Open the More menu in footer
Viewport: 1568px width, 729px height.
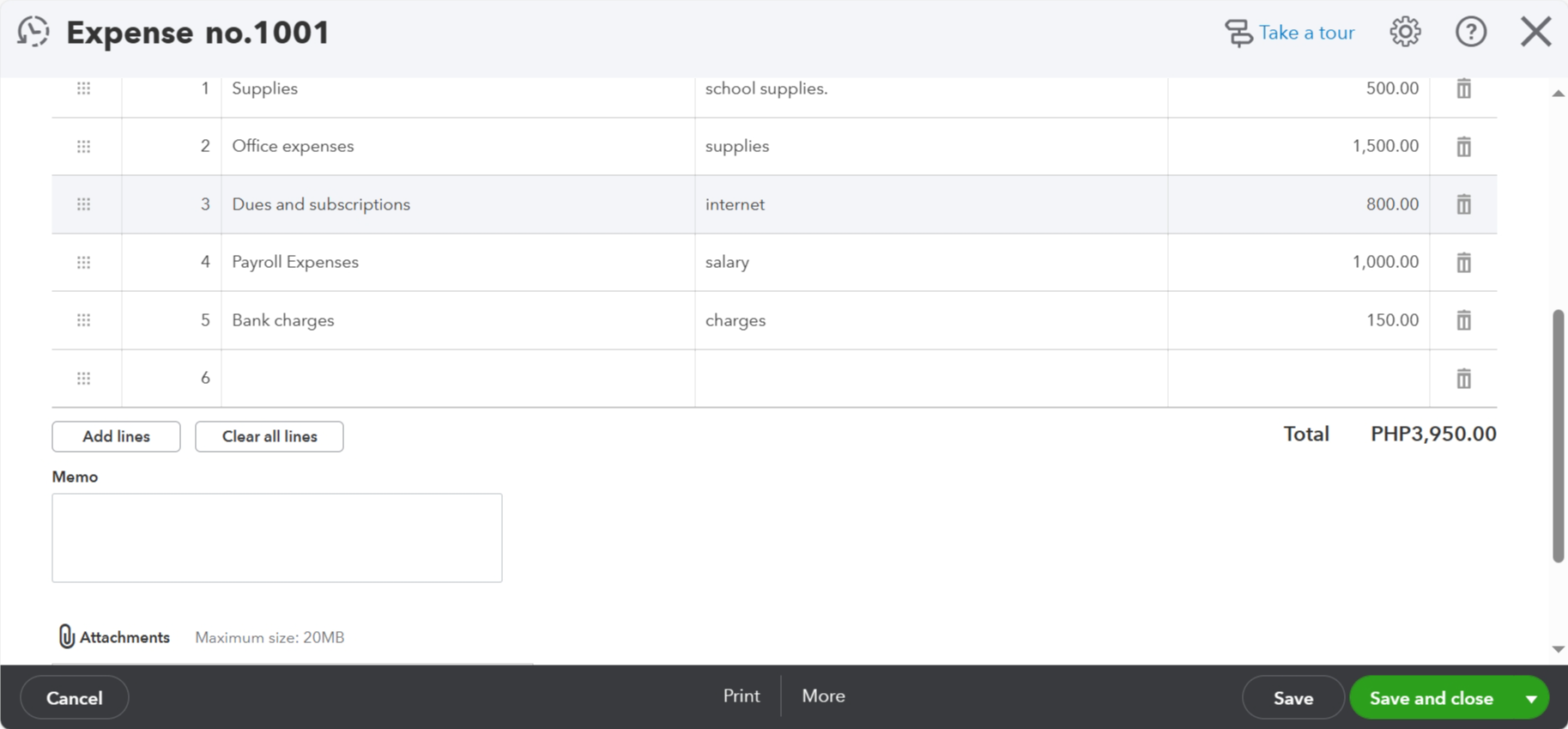[x=823, y=696]
